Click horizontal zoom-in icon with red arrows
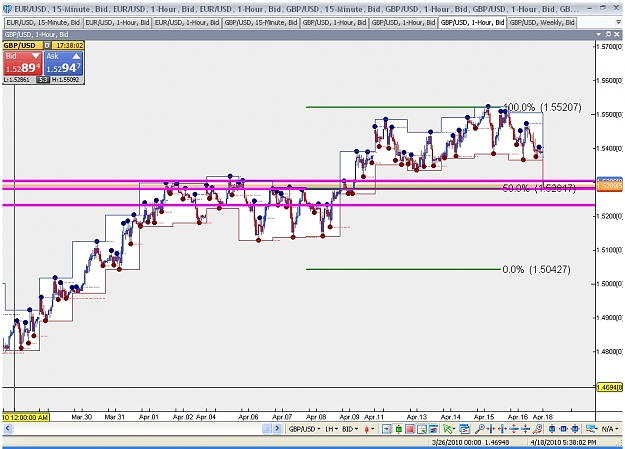 click(491, 429)
